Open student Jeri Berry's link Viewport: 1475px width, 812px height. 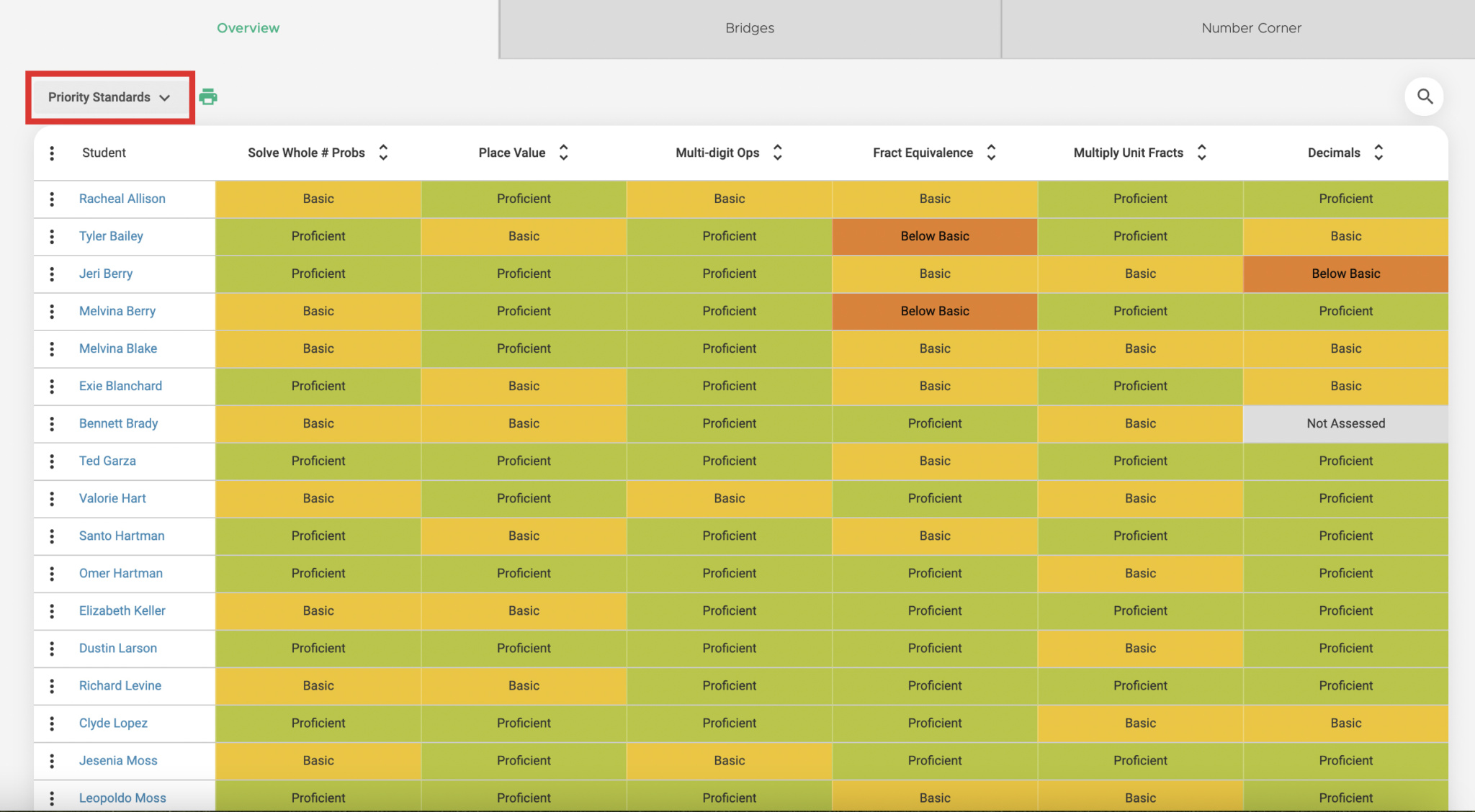click(x=106, y=274)
